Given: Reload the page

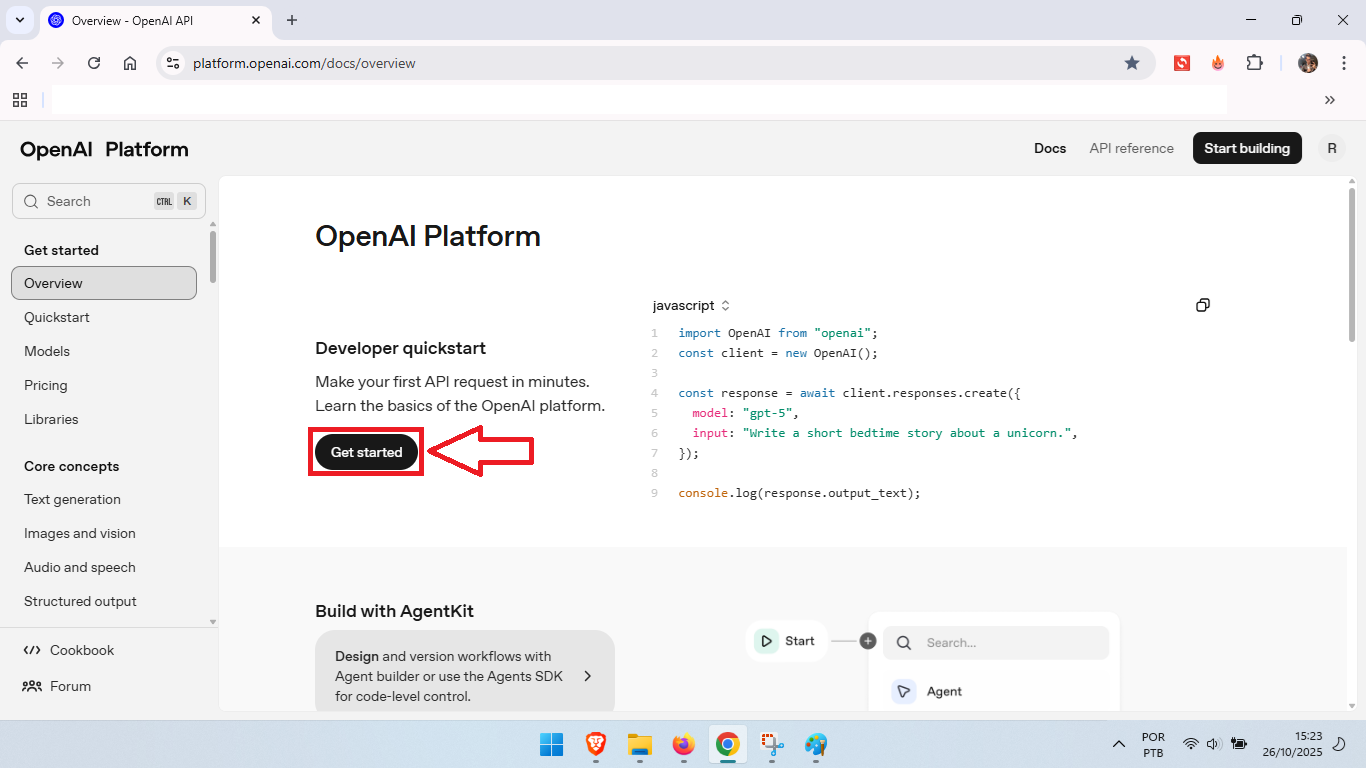Looking at the screenshot, I should 94,63.
